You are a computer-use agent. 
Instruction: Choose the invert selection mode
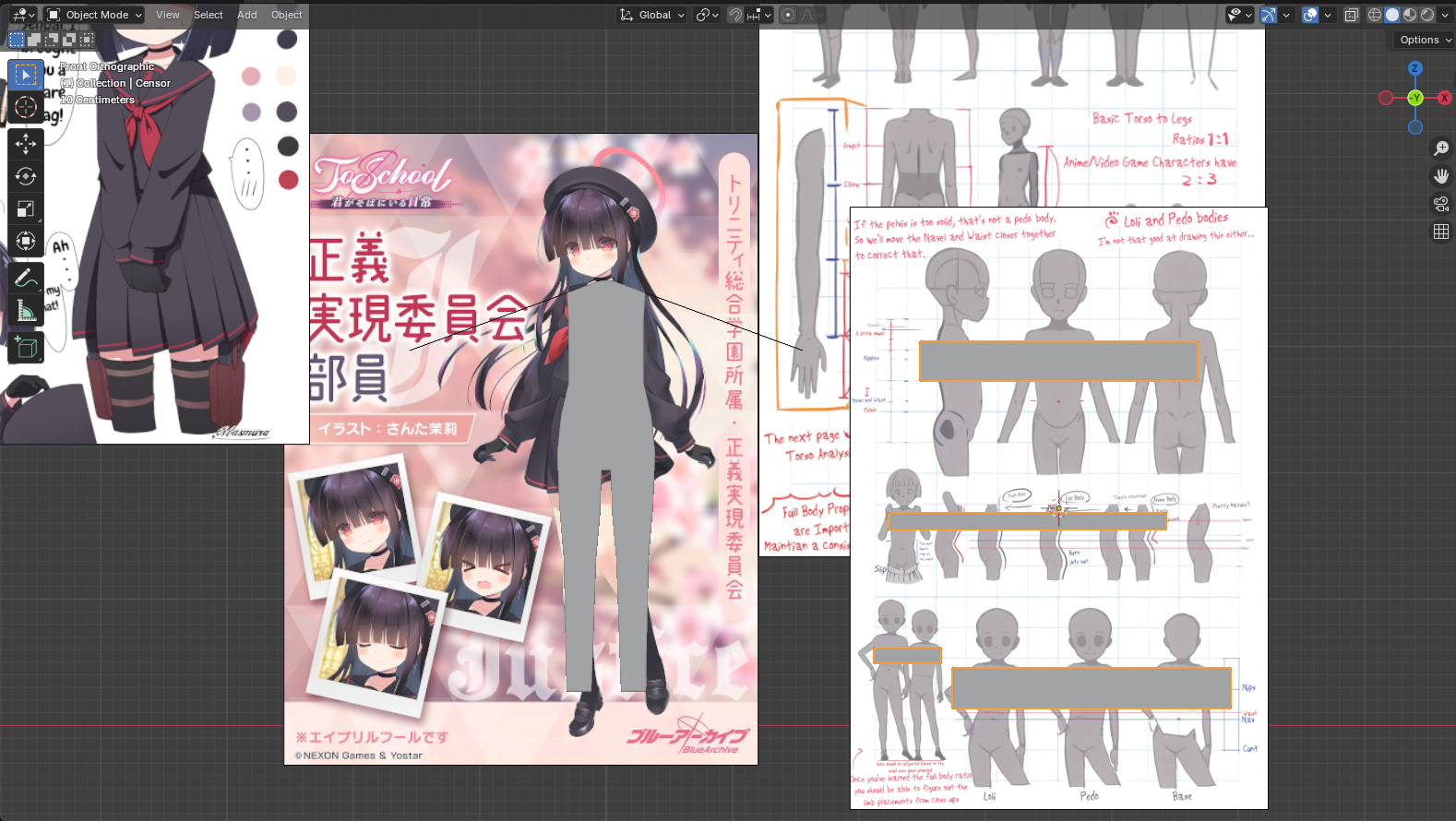69,40
